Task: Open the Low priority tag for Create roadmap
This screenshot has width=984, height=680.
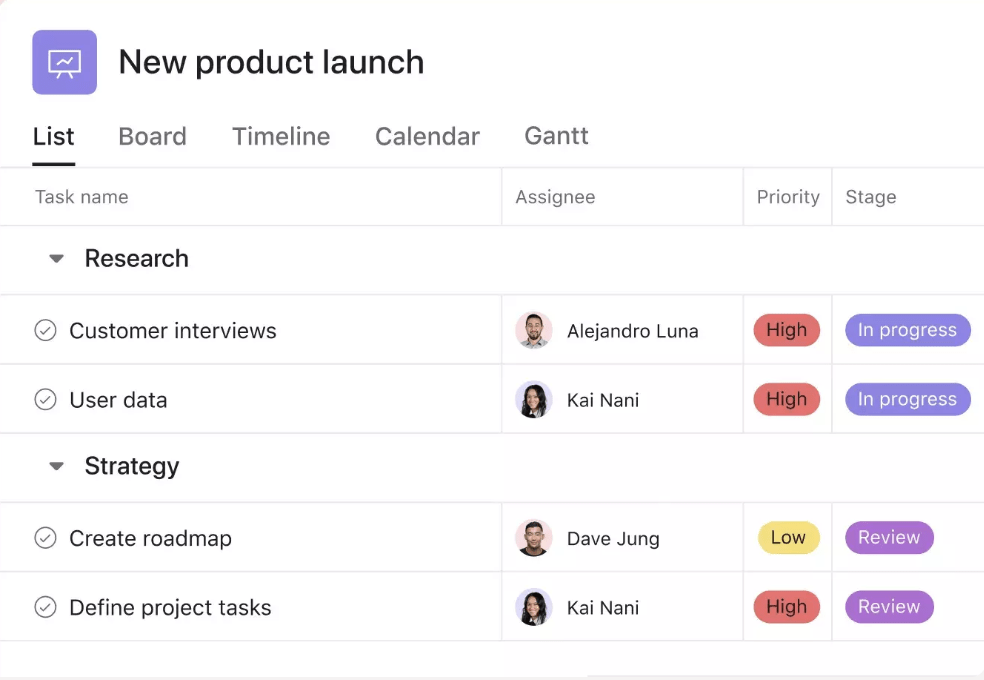Action: (788, 538)
